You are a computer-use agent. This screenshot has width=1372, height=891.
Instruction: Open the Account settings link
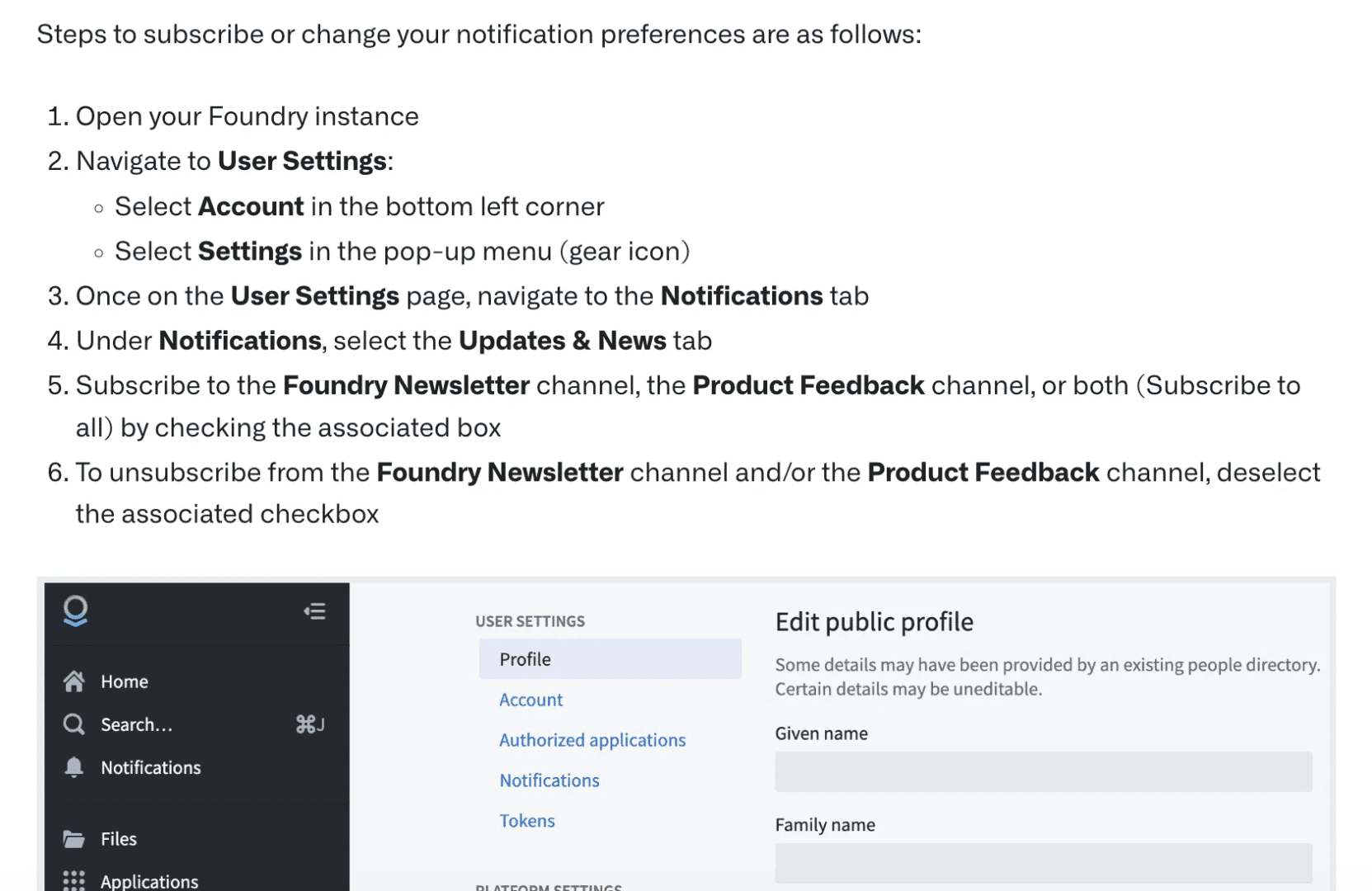[x=530, y=700]
